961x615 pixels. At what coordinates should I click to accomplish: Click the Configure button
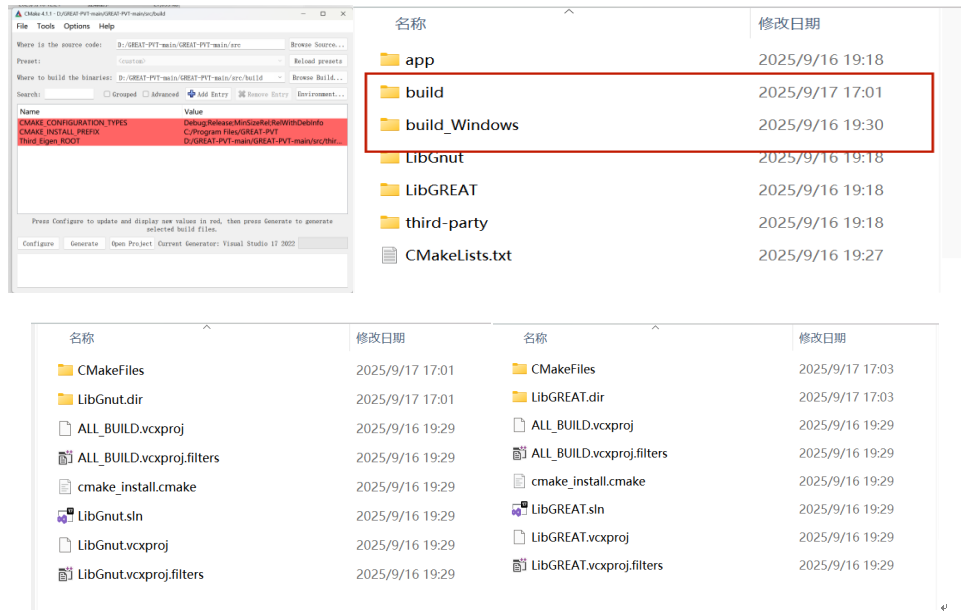click(x=38, y=243)
